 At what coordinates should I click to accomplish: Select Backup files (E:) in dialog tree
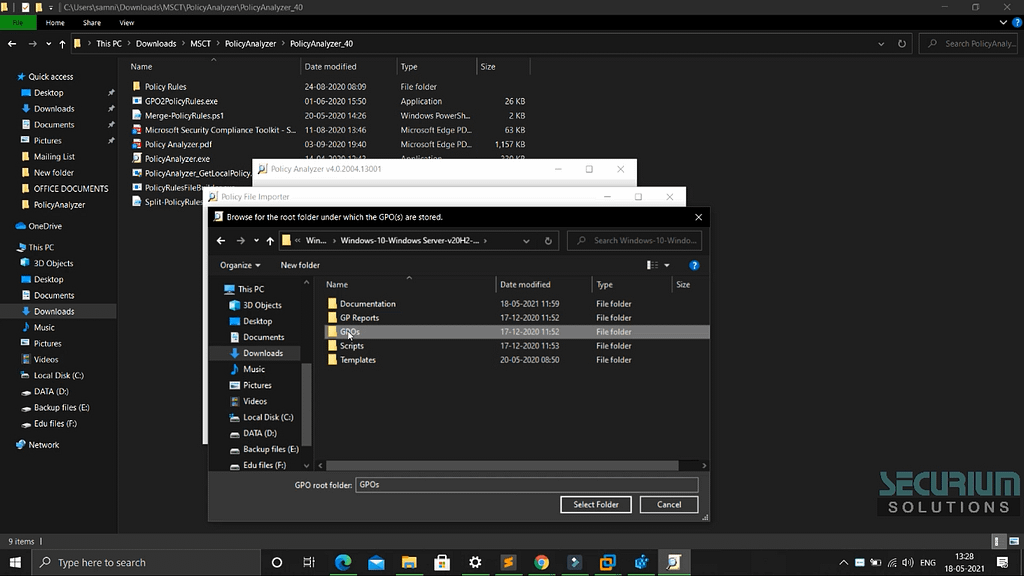pos(270,449)
